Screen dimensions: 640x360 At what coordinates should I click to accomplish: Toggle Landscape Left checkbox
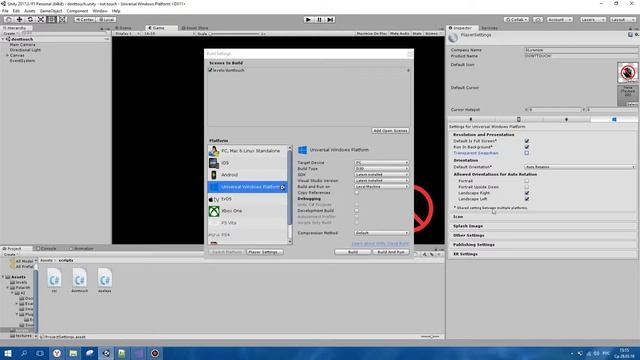click(527, 199)
